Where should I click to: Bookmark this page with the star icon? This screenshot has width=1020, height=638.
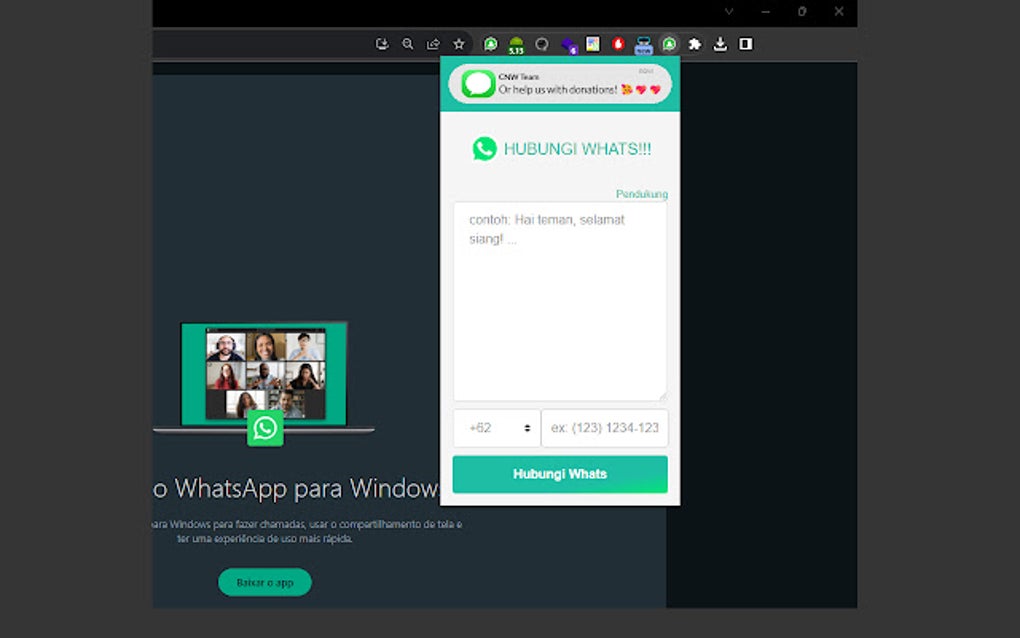459,44
